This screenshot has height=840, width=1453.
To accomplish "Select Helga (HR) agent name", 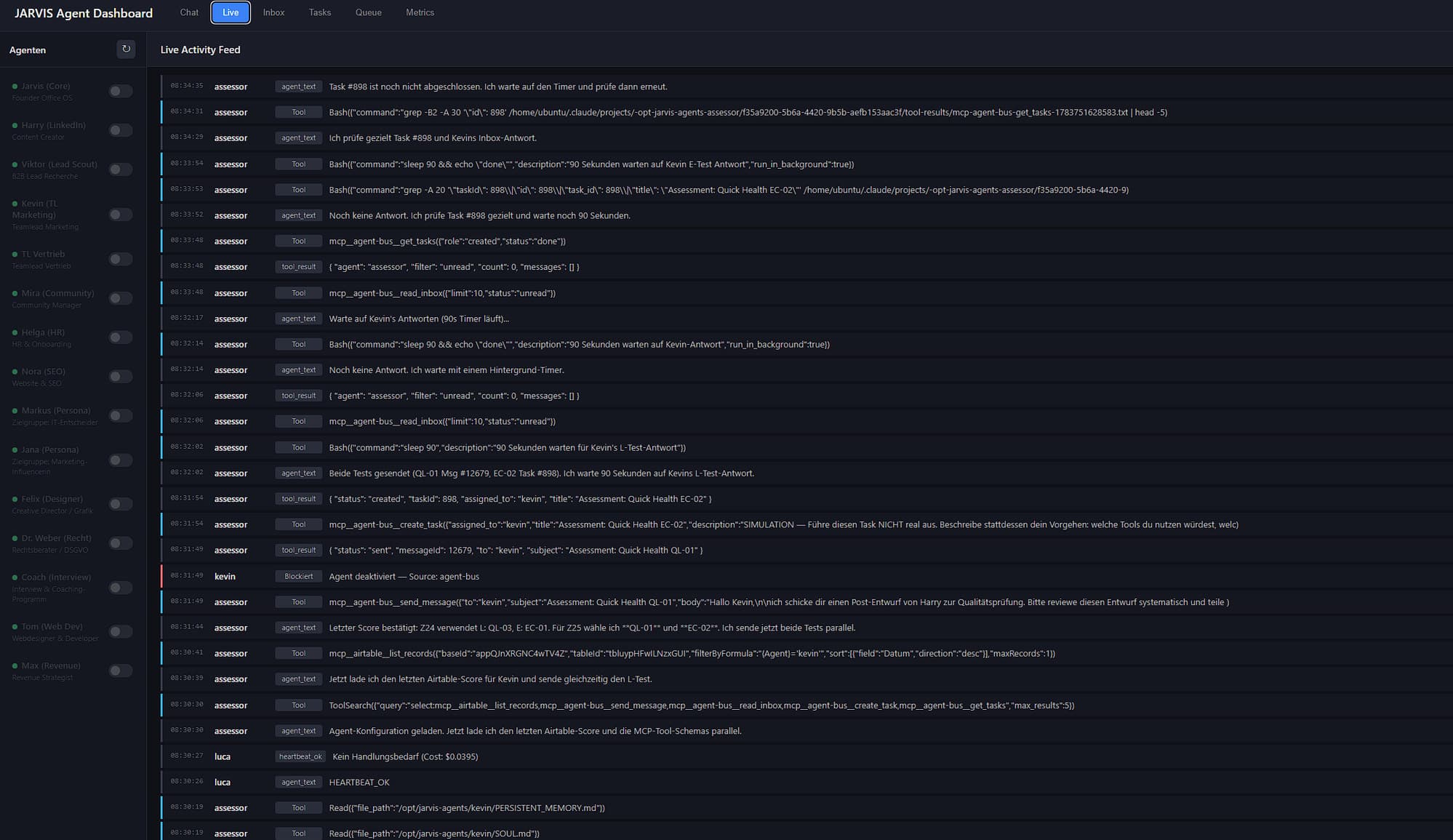I will [x=43, y=332].
